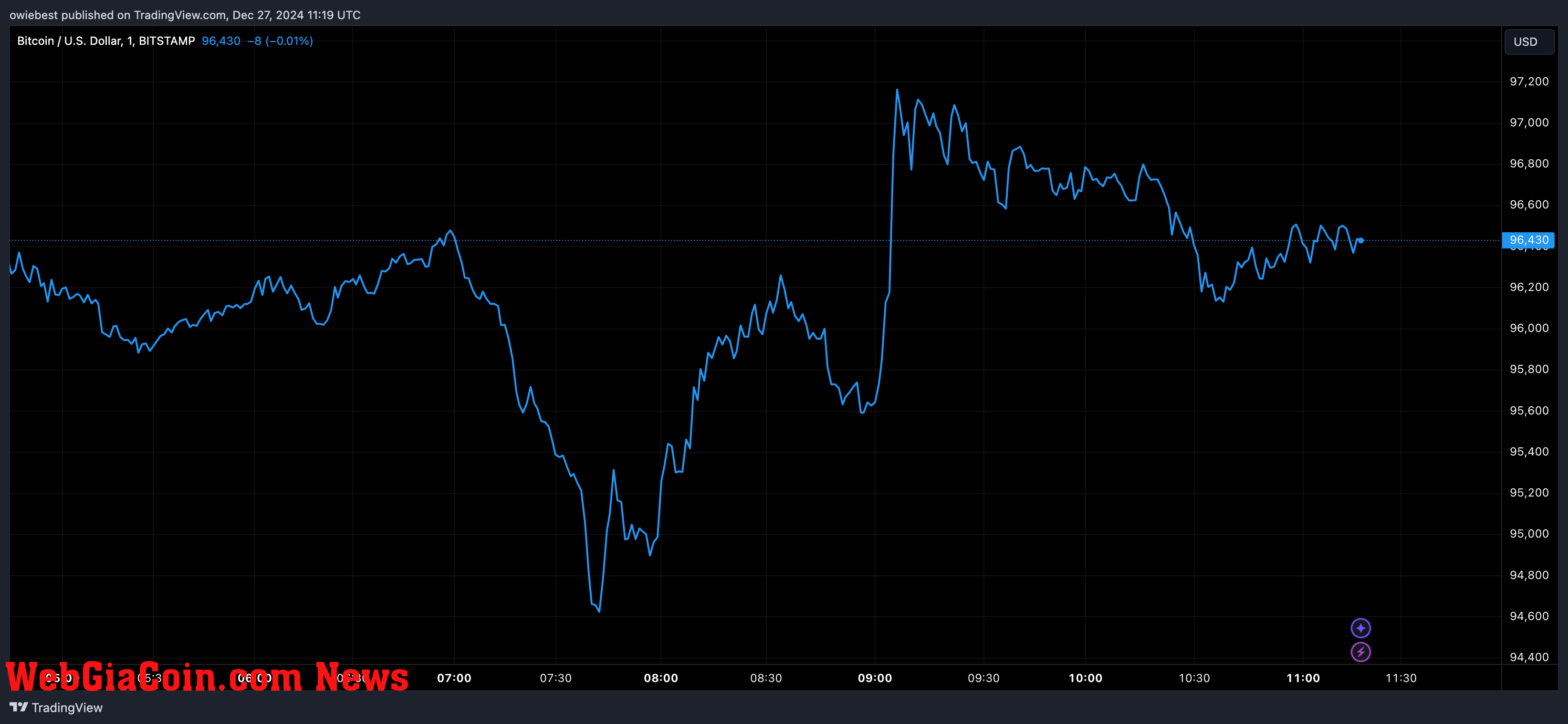Image resolution: width=1568 pixels, height=724 pixels.
Task: Click the published on TradingView.com caption
Action: click(185, 15)
